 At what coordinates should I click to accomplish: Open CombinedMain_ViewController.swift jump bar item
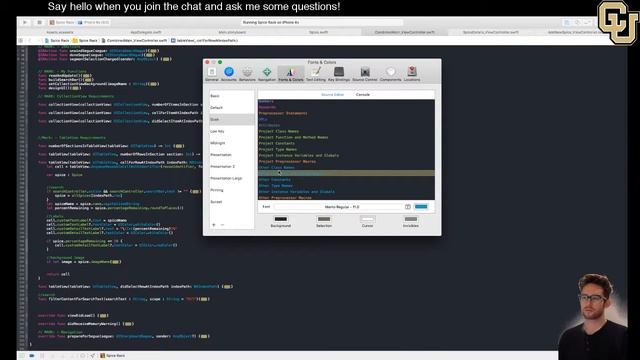(134, 40)
